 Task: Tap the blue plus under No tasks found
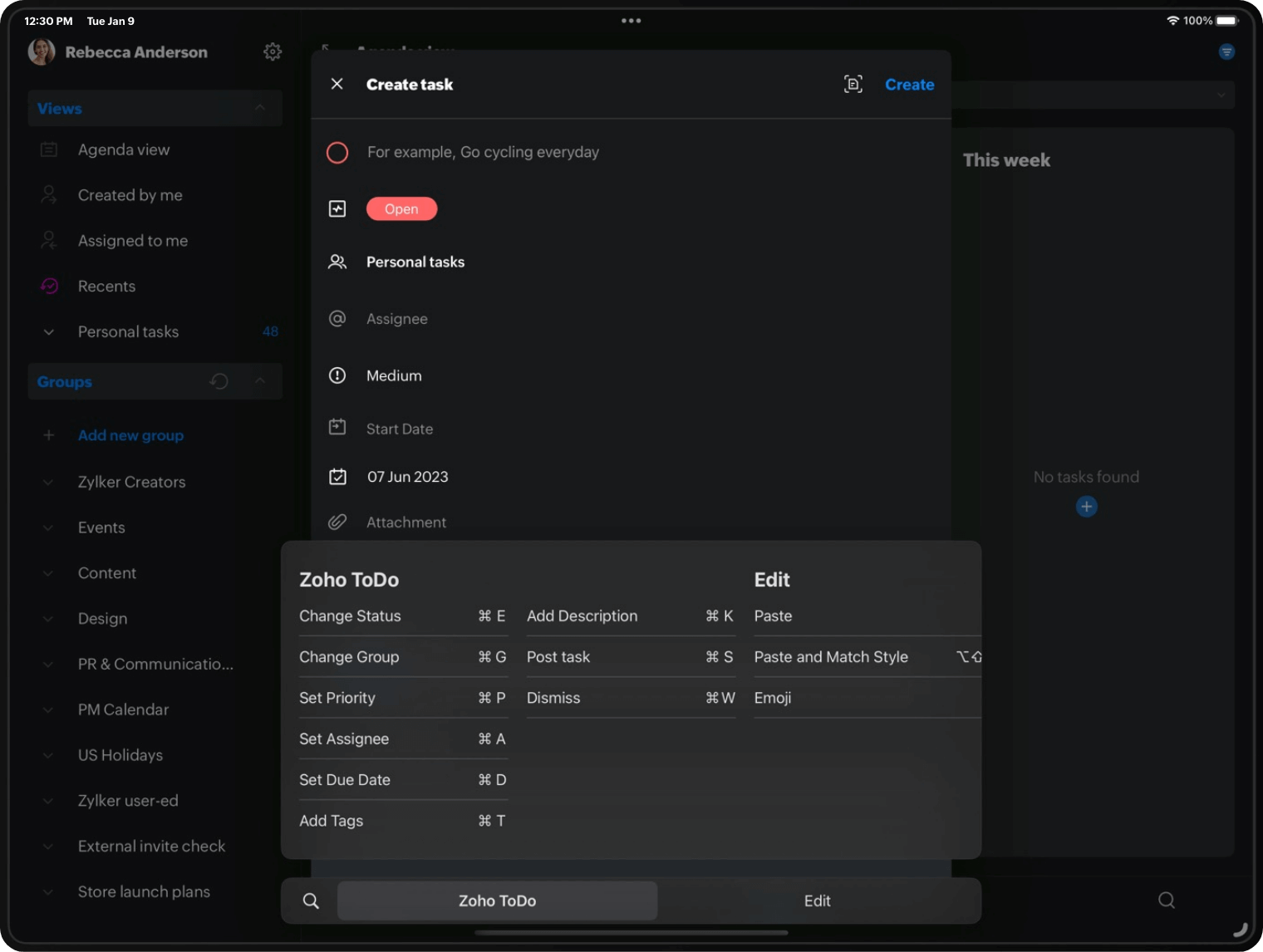[x=1086, y=507]
